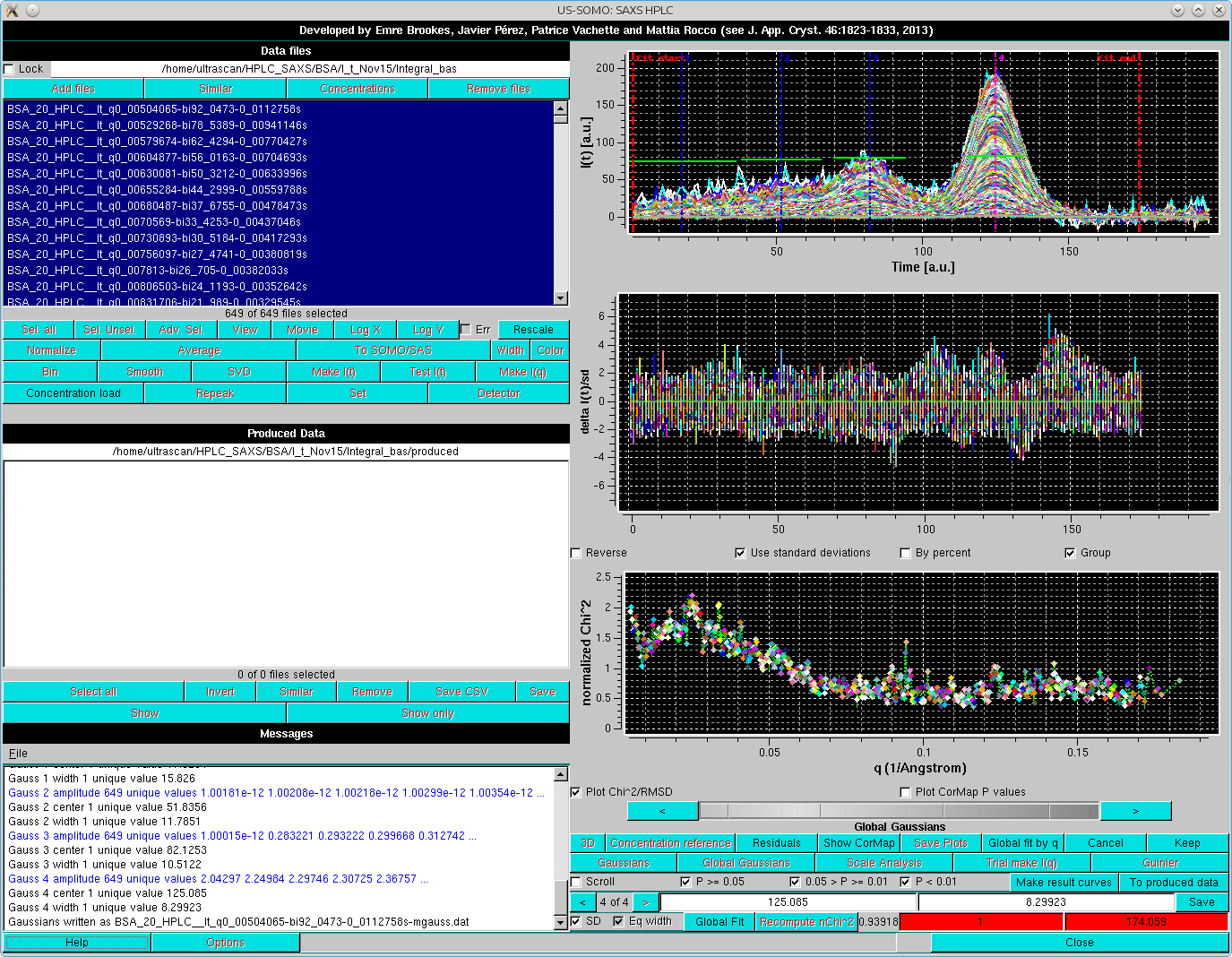Click messages panel scroll up arrow

point(561,774)
